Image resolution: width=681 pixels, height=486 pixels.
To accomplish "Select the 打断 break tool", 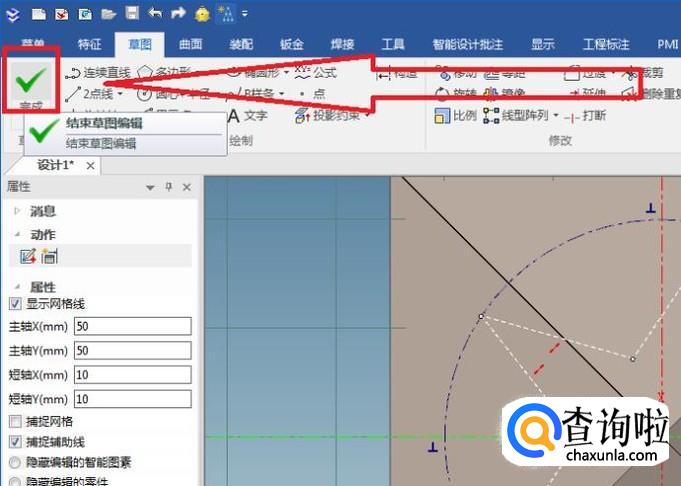I will [585, 116].
